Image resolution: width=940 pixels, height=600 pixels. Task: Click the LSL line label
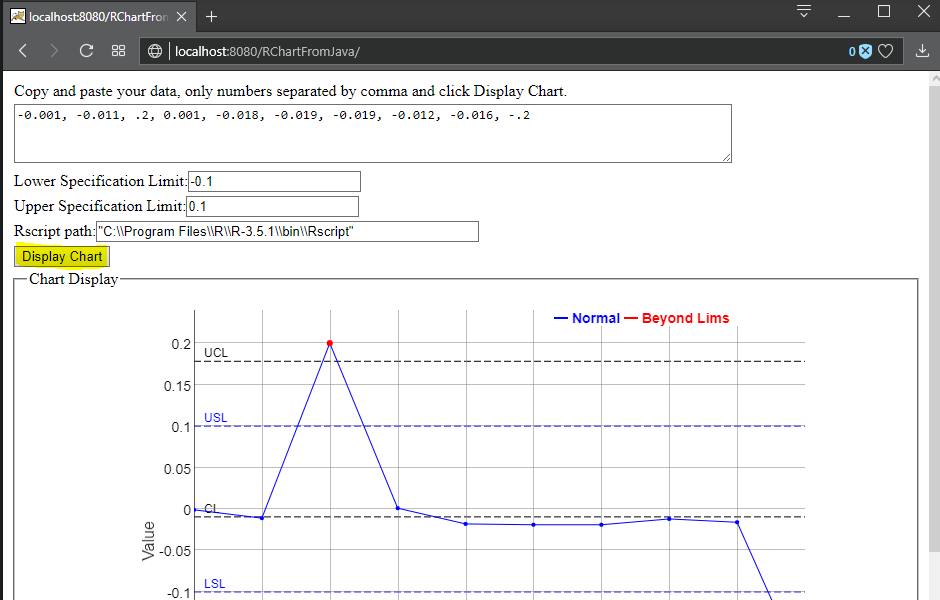tap(215, 584)
